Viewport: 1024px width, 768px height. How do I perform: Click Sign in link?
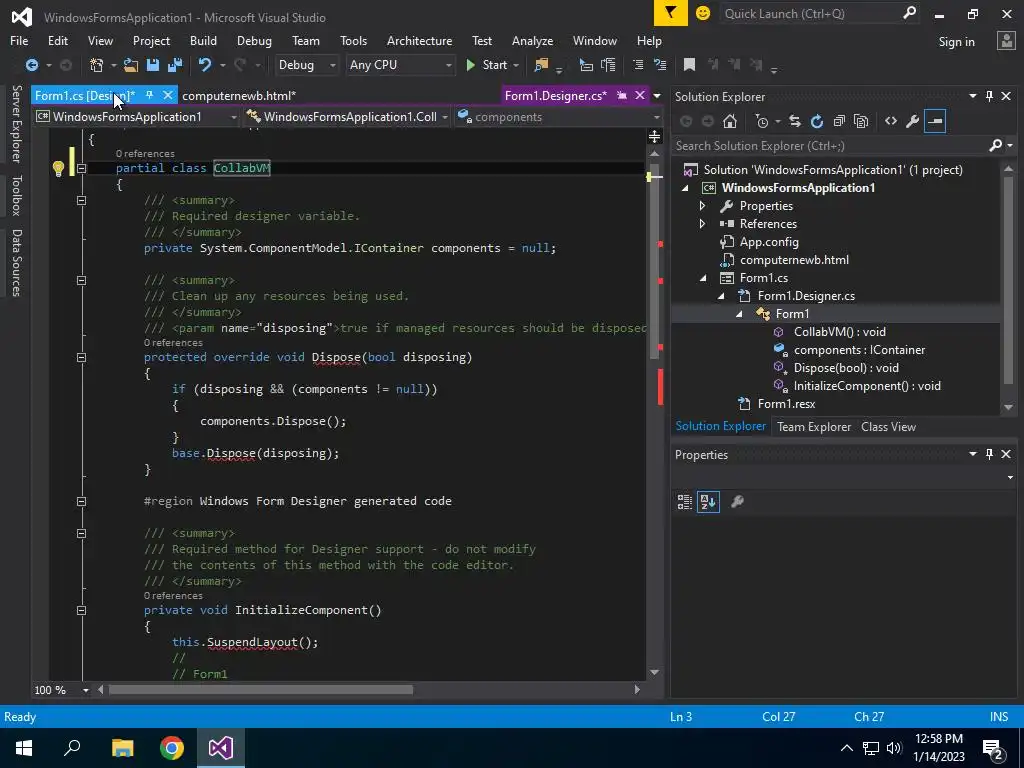tap(956, 42)
